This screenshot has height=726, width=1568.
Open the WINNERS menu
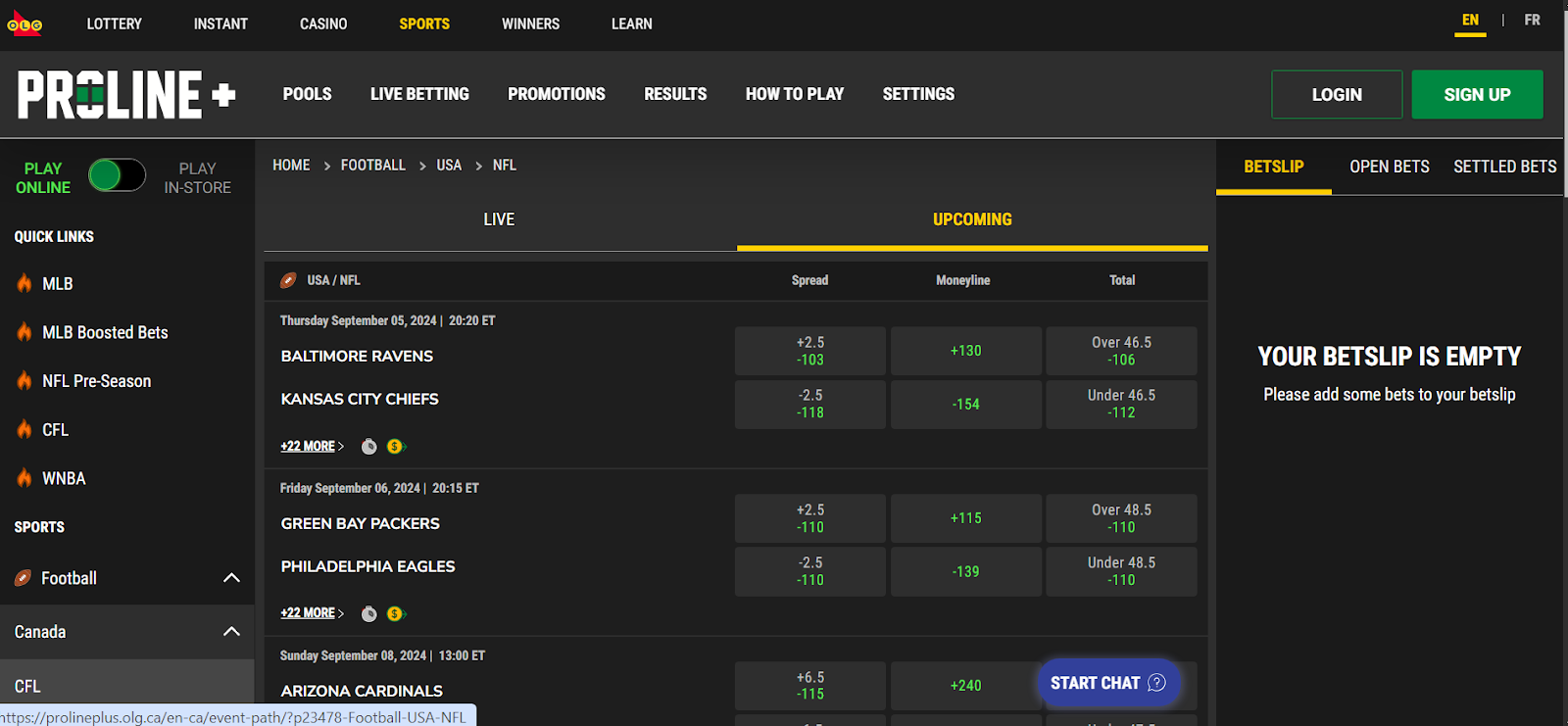530,24
